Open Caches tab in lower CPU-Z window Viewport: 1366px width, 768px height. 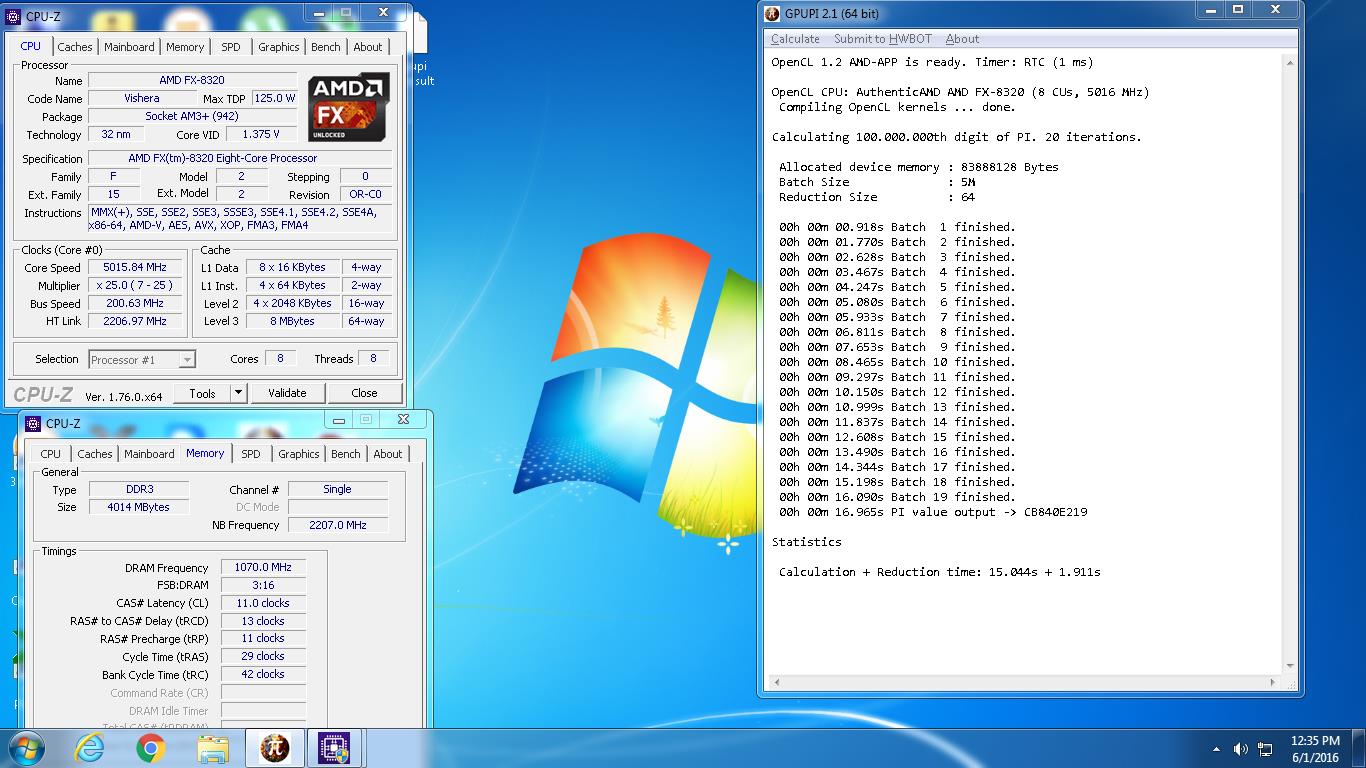pyautogui.click(x=95, y=454)
